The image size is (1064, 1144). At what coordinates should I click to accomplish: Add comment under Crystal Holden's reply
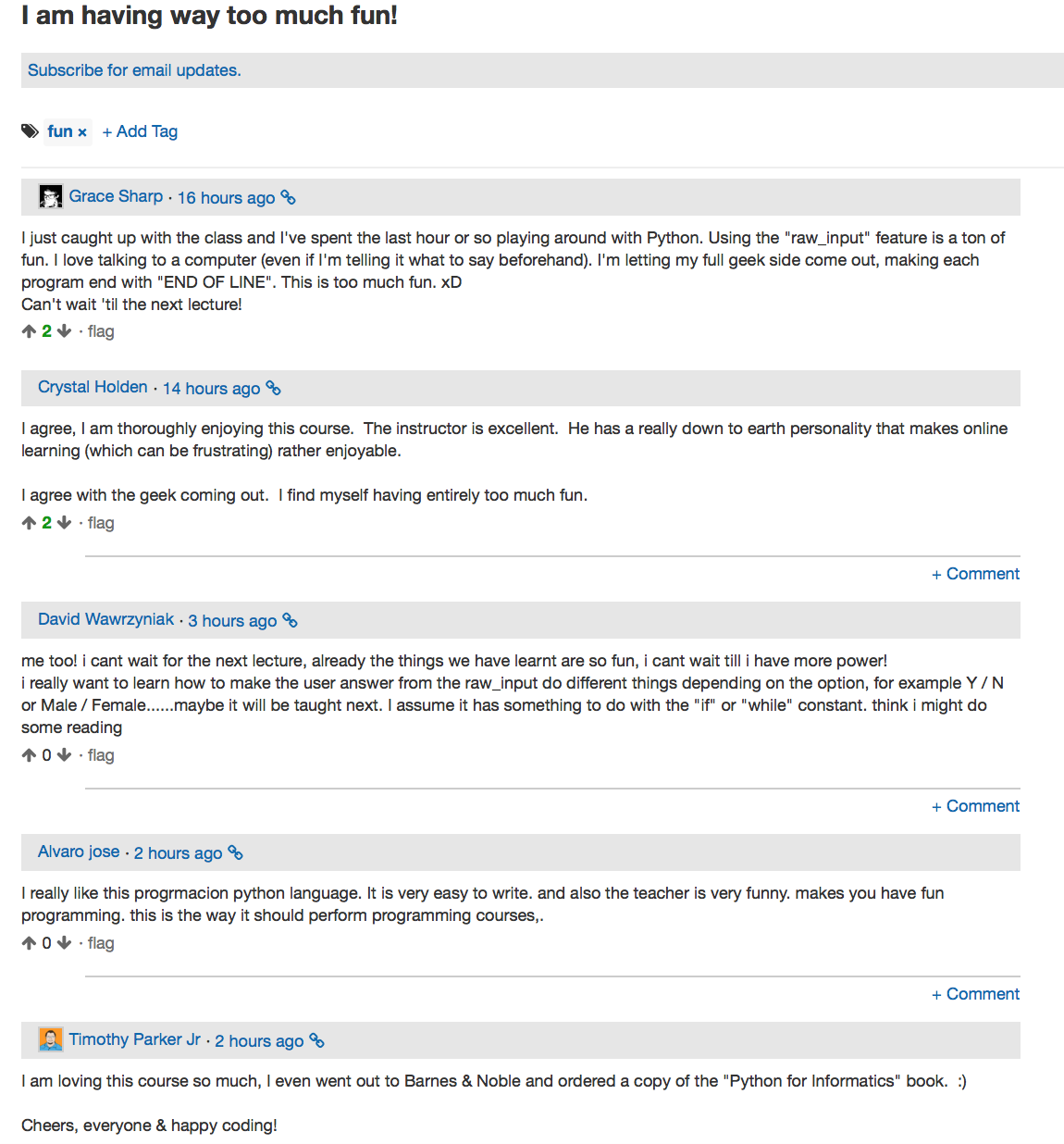(975, 574)
